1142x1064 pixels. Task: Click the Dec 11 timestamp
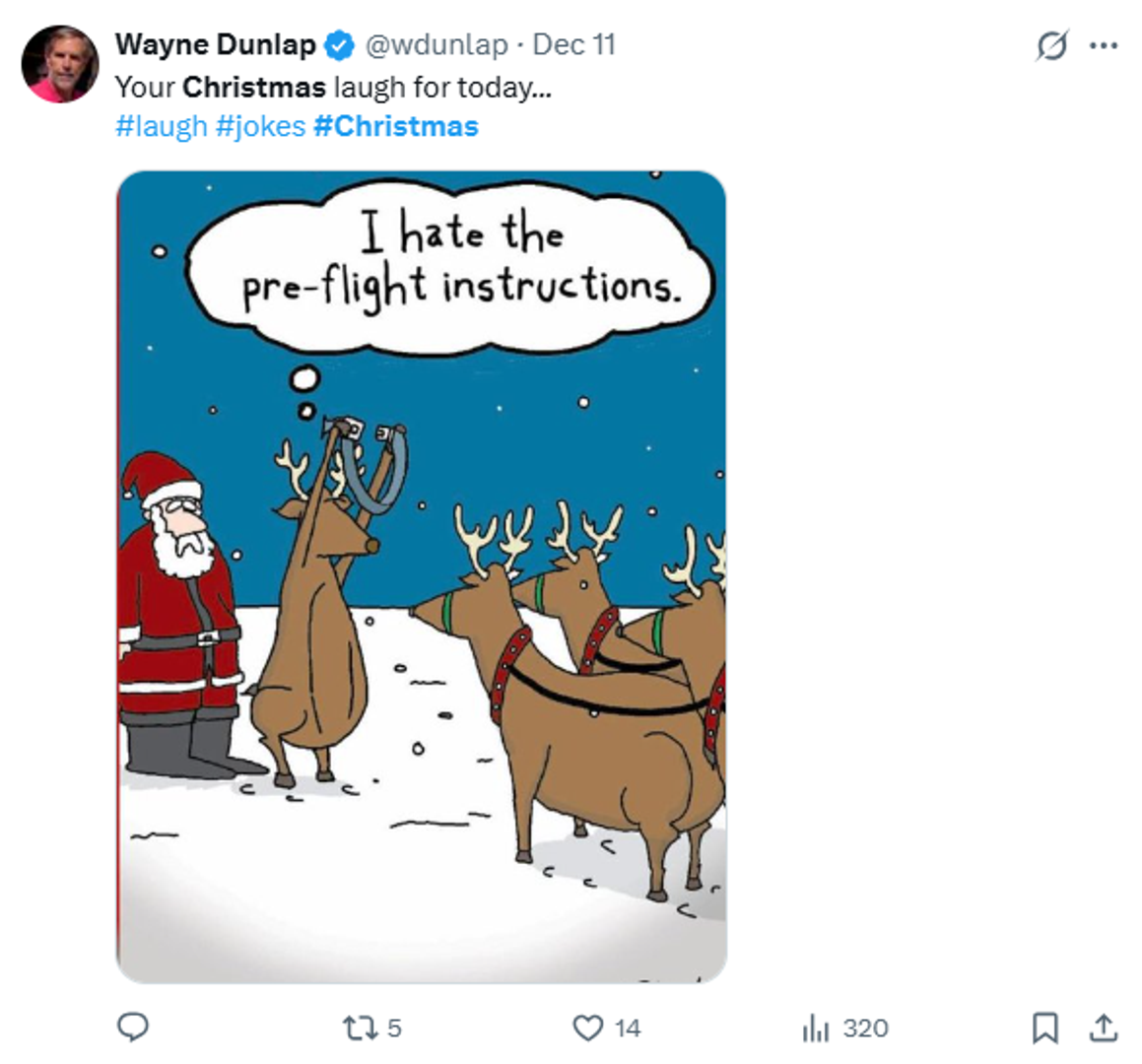[x=574, y=45]
